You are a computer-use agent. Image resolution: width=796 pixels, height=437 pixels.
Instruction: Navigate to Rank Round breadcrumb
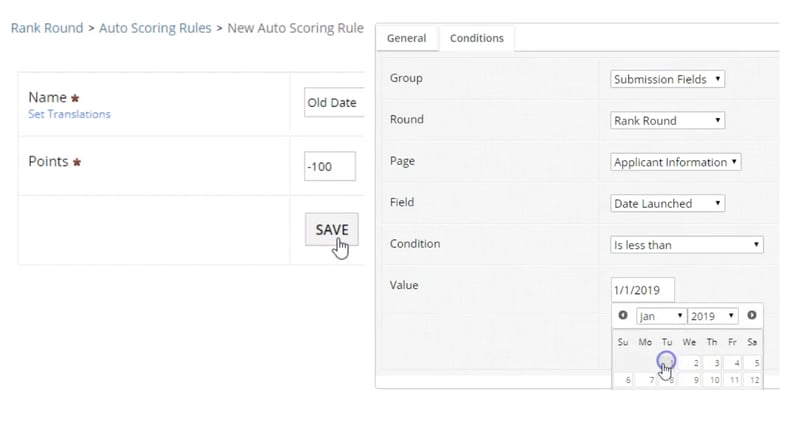point(47,28)
